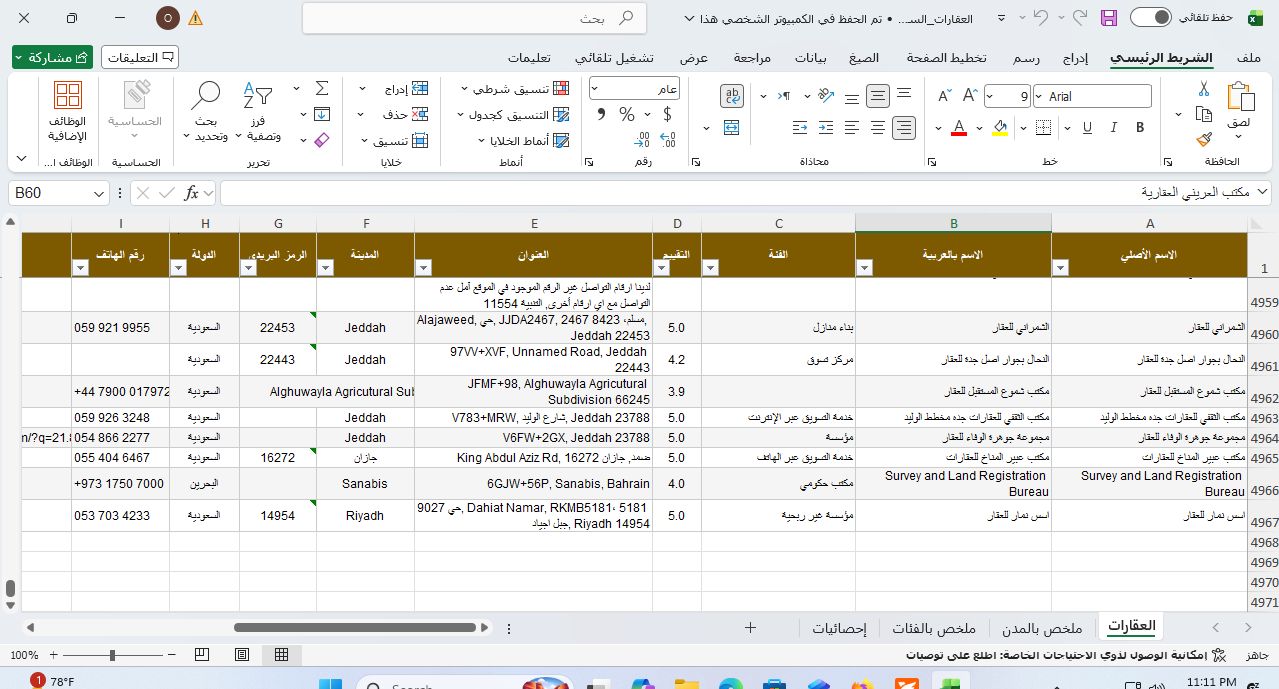Click the insert function fx icon
1279x689 pixels.
tap(192, 193)
